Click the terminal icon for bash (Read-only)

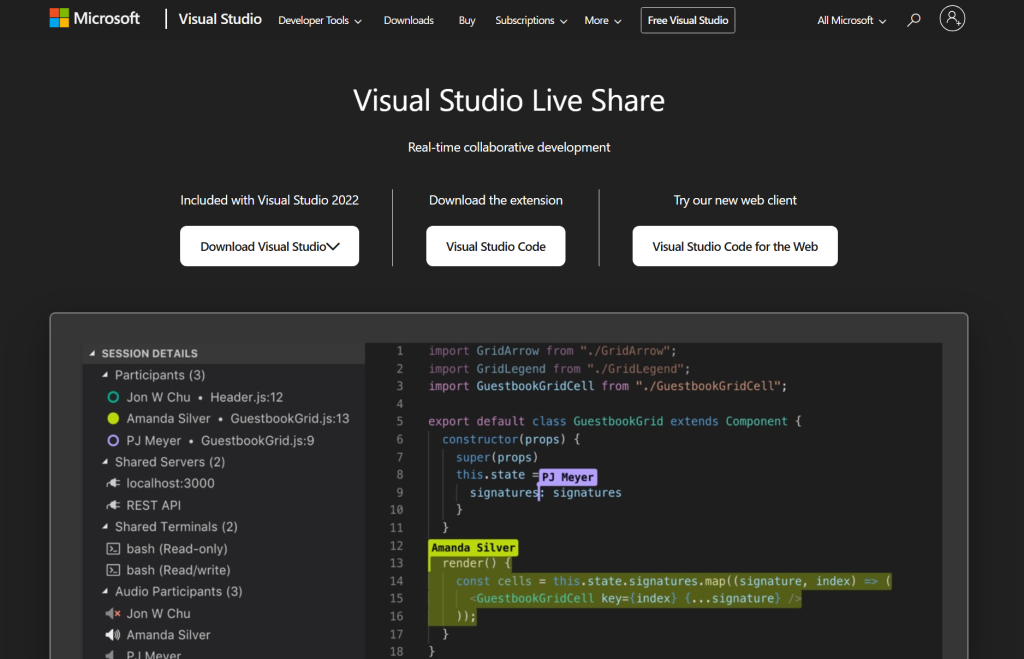pos(113,549)
